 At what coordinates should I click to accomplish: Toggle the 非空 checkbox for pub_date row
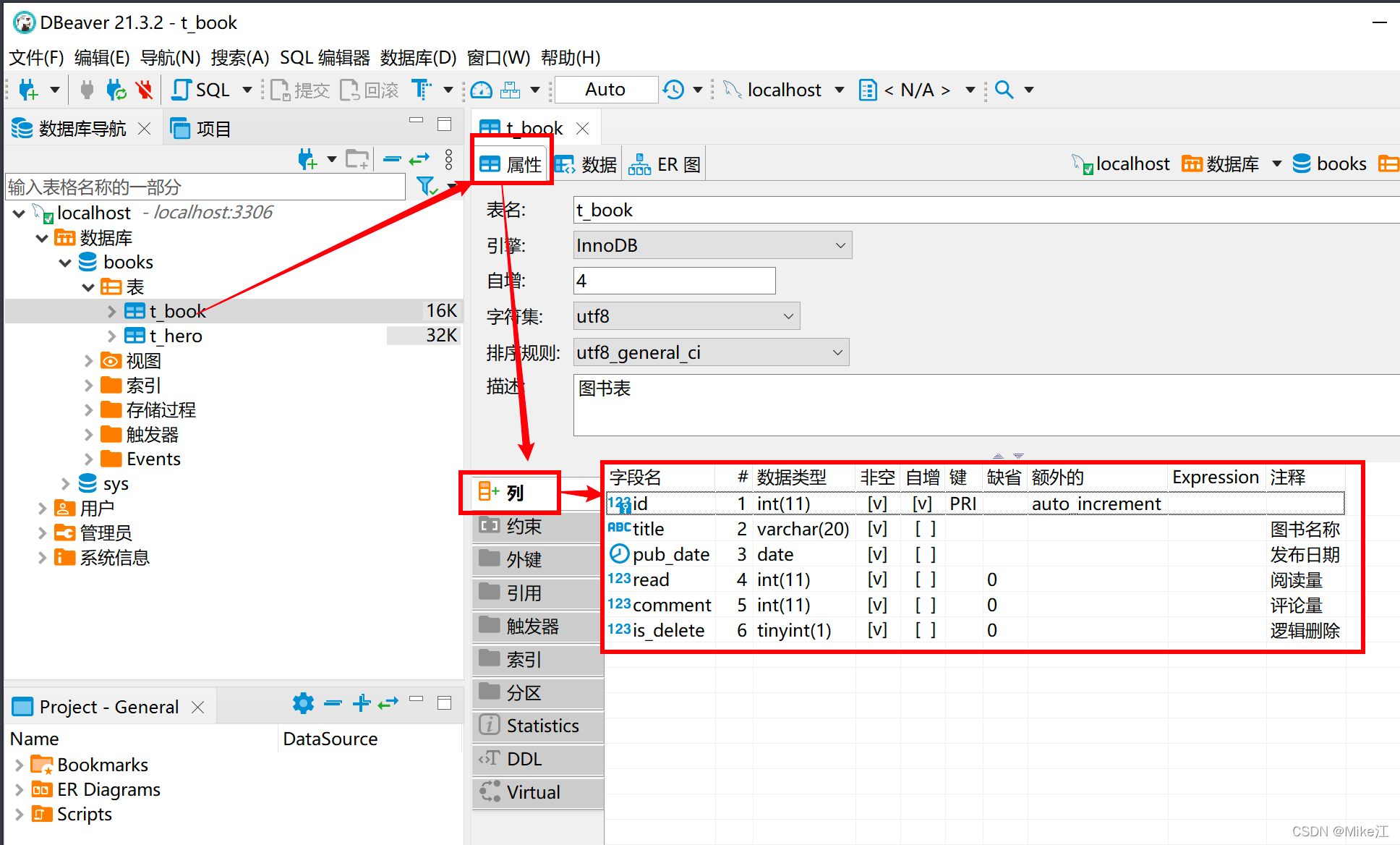877,554
